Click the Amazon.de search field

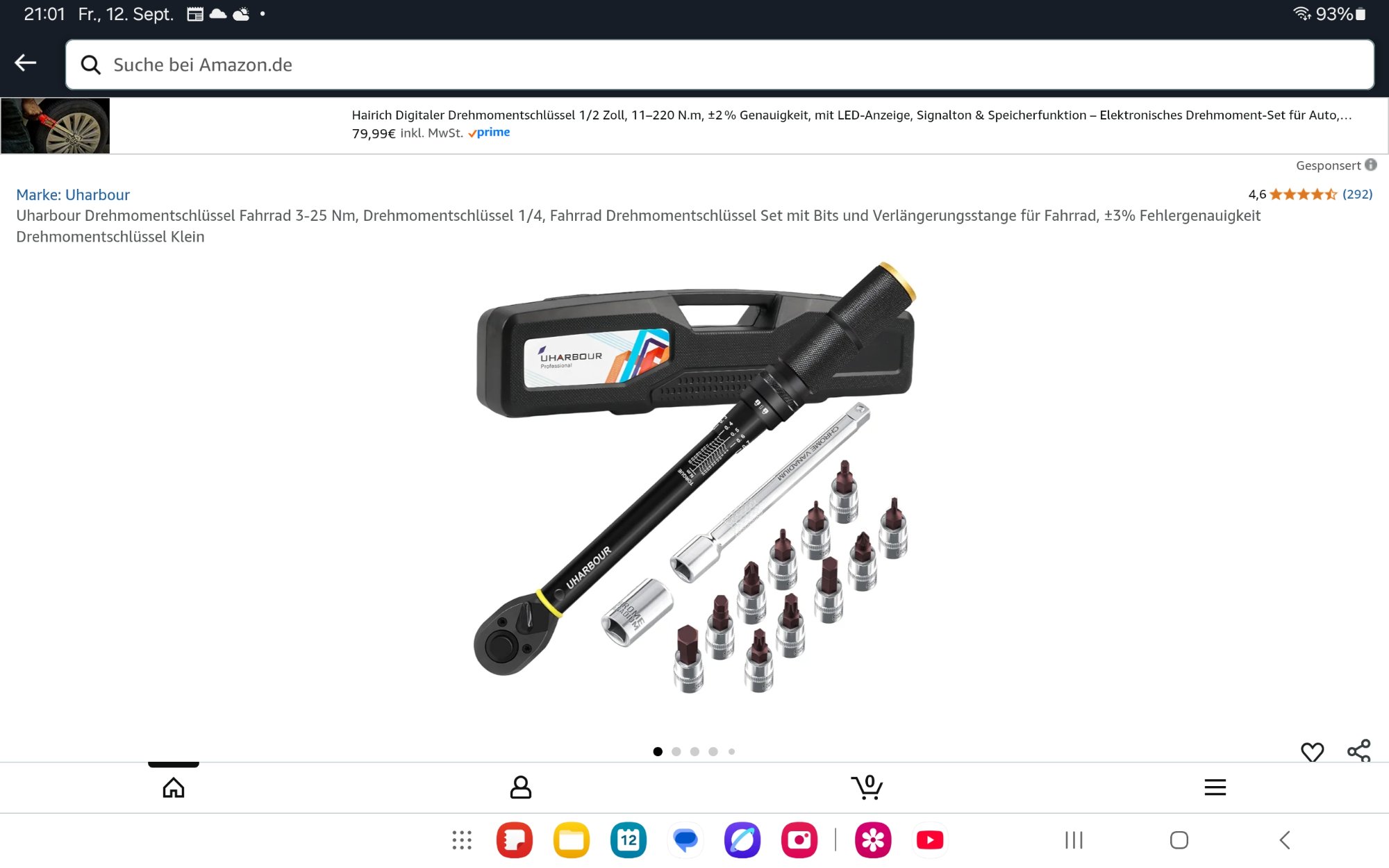point(720,65)
